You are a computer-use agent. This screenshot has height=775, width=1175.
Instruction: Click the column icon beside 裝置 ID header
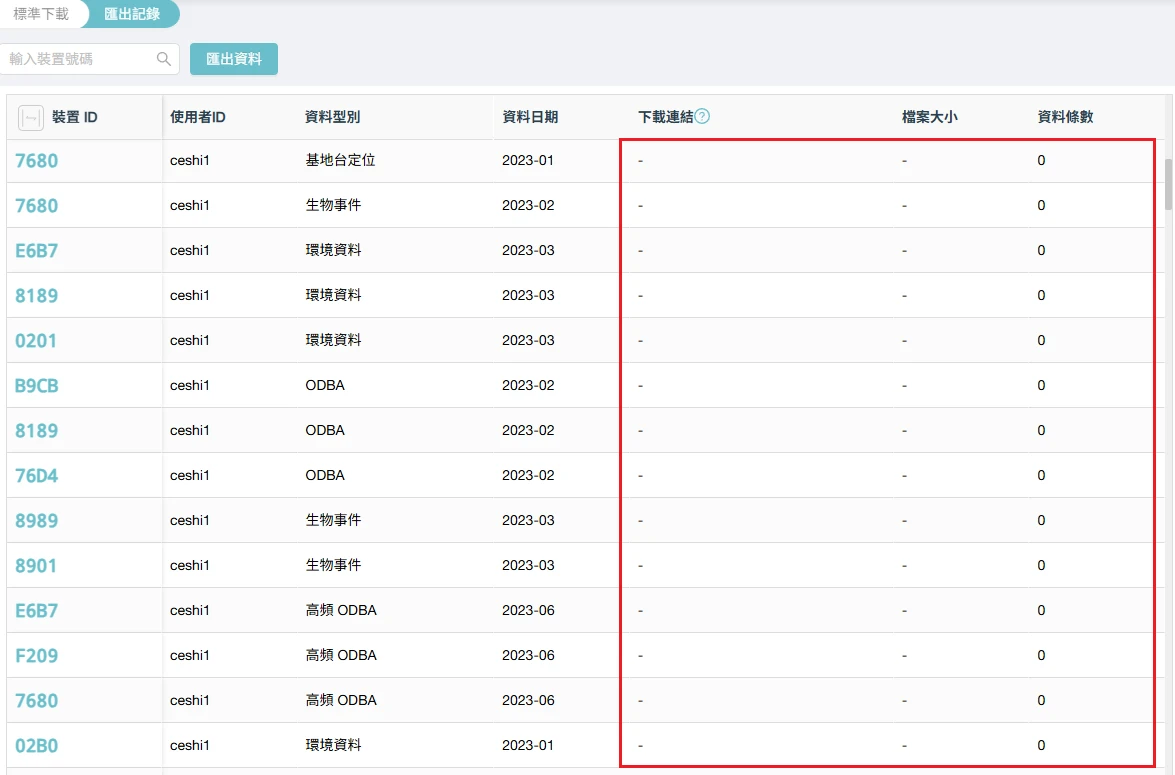click(x=31, y=118)
